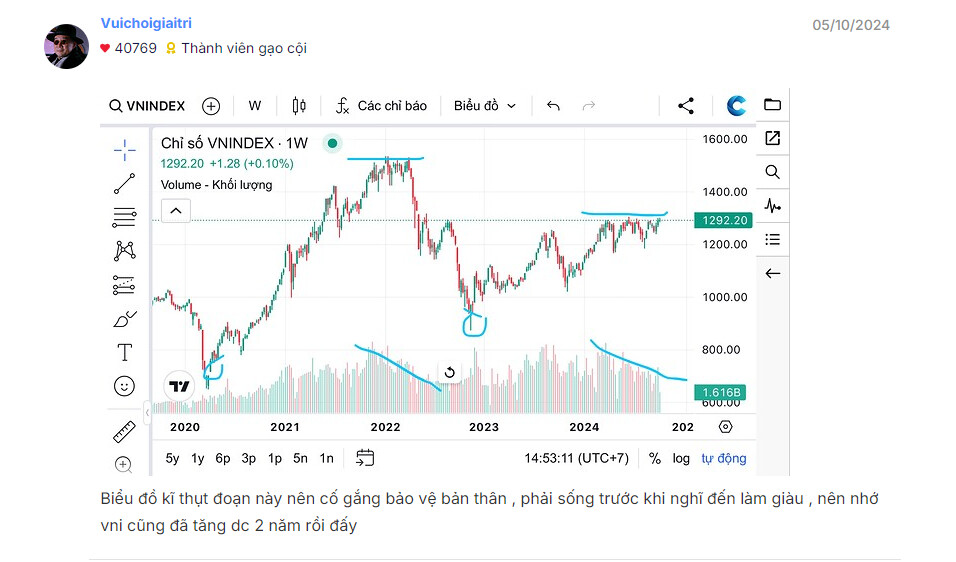Open the Biểu đồ dropdown
This screenshot has width=956, height=562.
click(485, 106)
